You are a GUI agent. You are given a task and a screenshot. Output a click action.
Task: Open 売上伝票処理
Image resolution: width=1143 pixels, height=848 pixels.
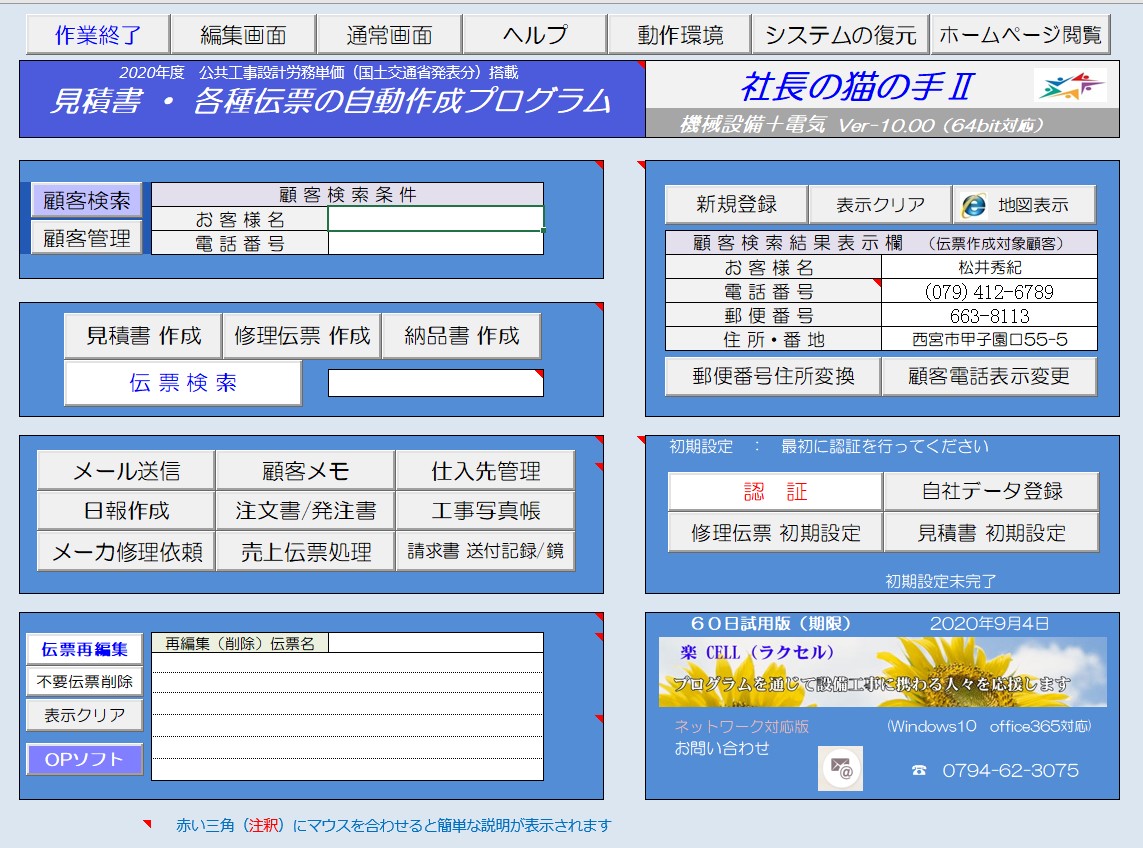pos(305,551)
